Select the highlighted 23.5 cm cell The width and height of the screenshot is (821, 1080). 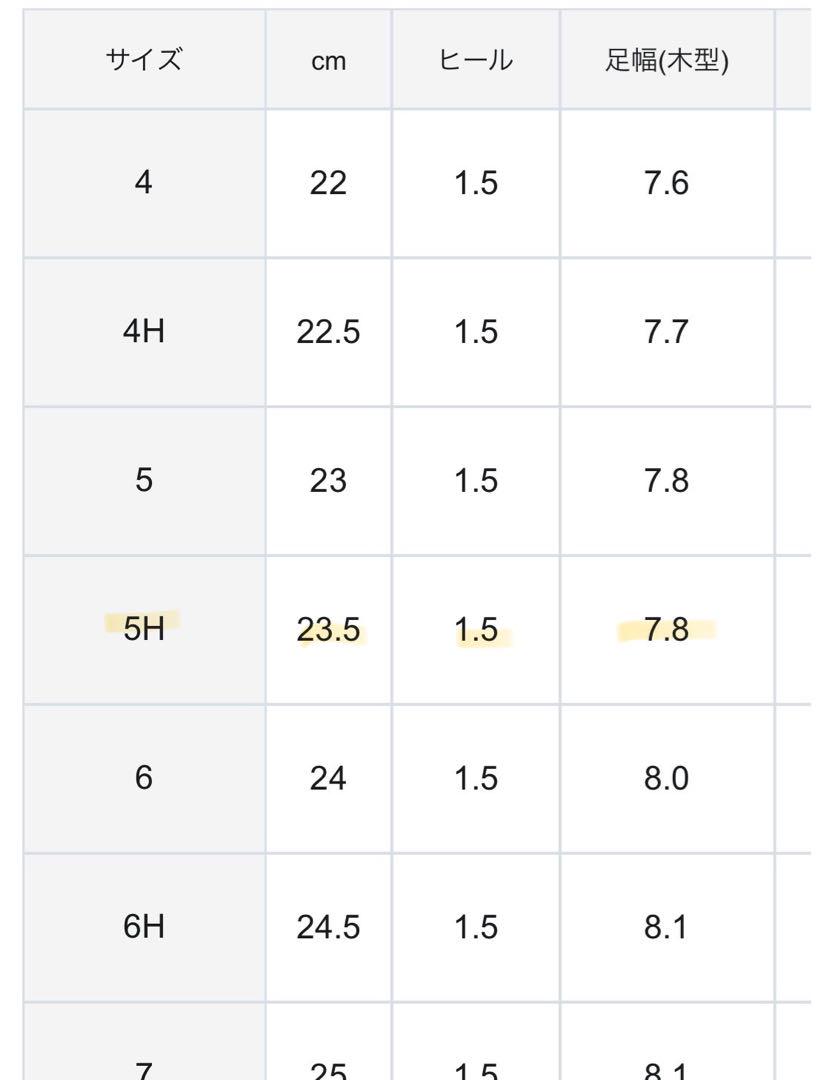(329, 630)
